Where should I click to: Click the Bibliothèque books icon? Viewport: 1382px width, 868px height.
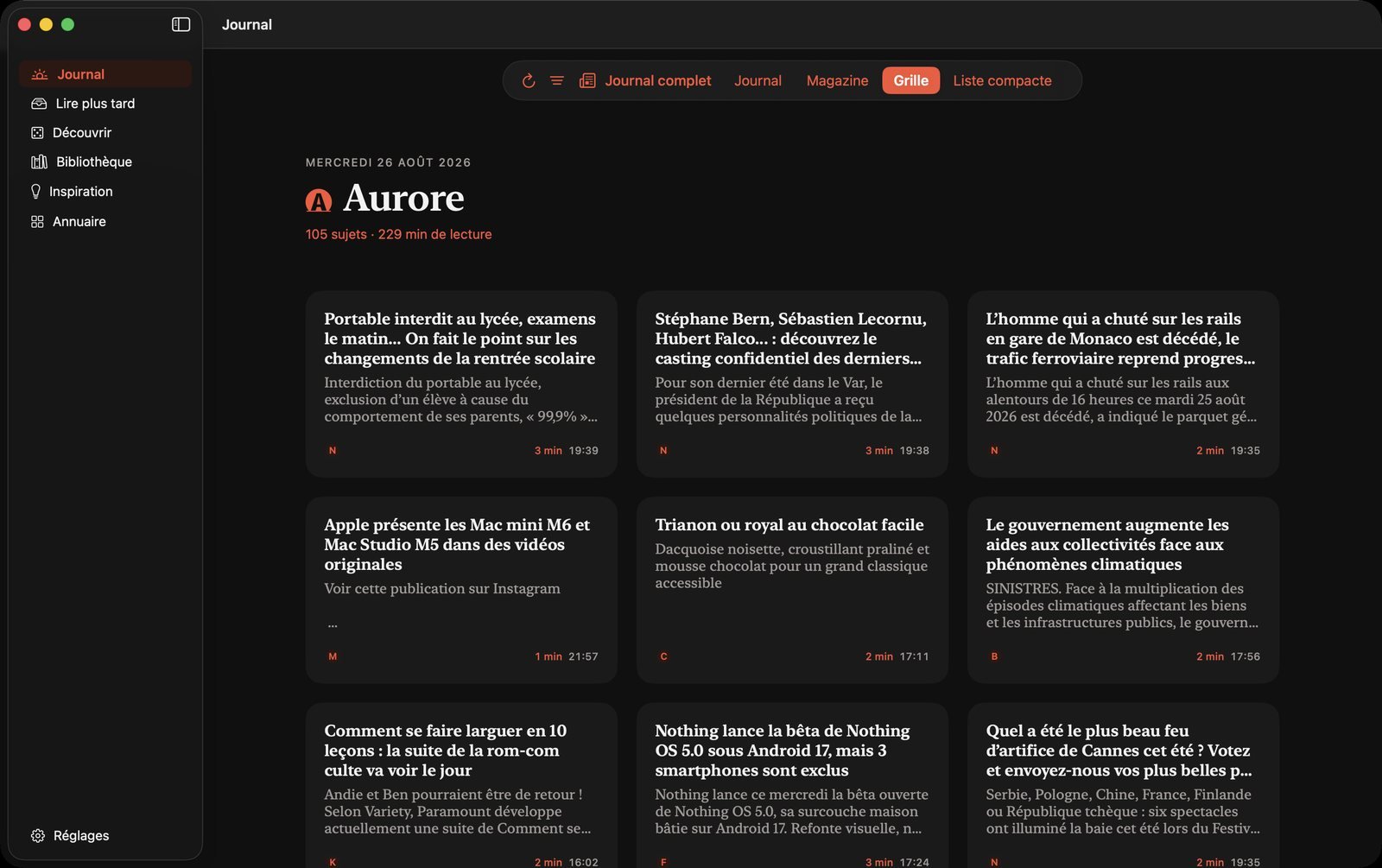(x=39, y=162)
